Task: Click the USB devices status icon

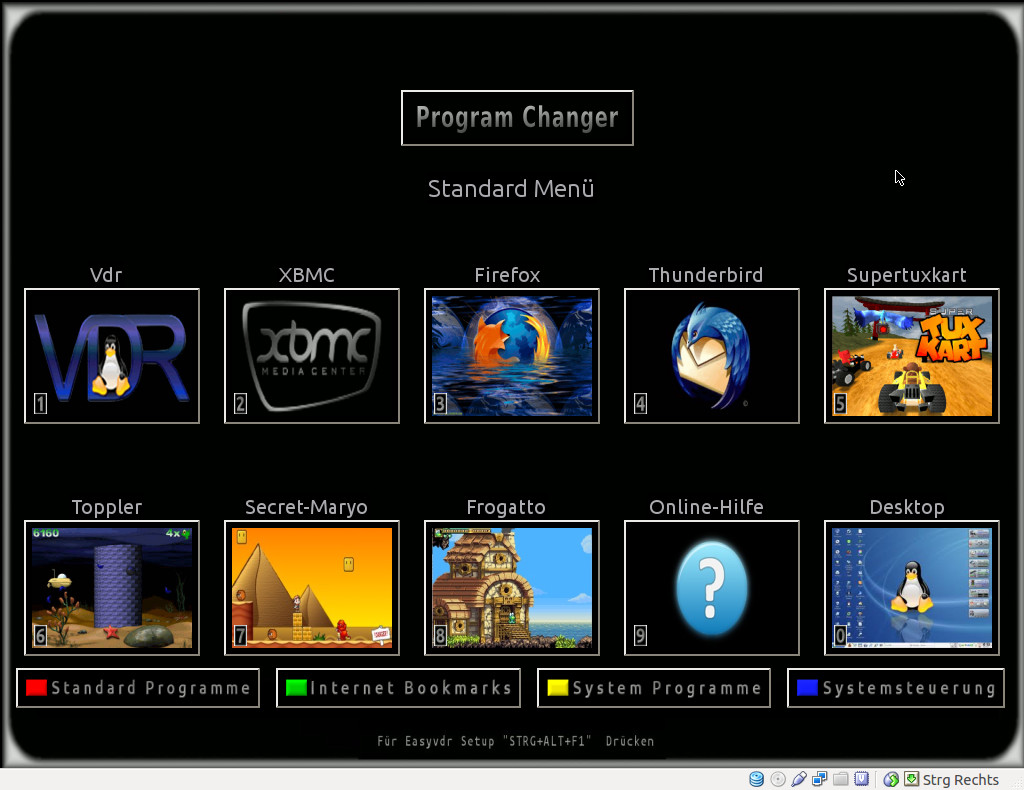Action: click(798, 779)
